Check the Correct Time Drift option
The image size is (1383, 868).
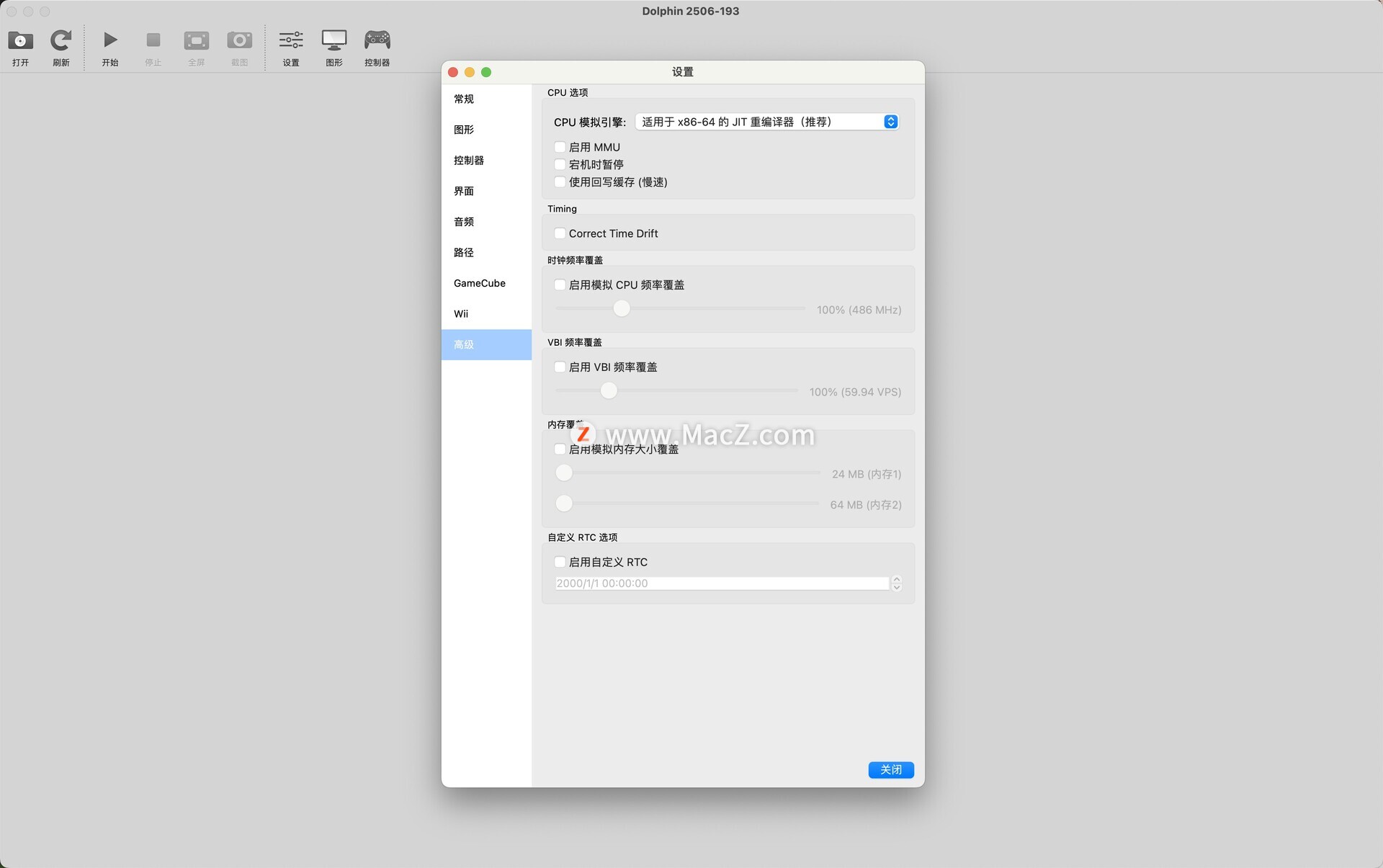[x=560, y=233]
